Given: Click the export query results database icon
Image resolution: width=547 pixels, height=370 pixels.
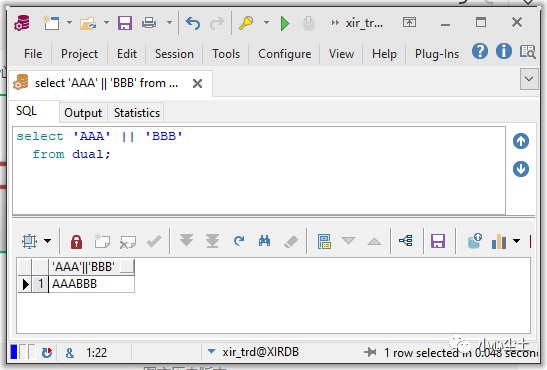Looking at the screenshot, I should [x=474, y=241].
